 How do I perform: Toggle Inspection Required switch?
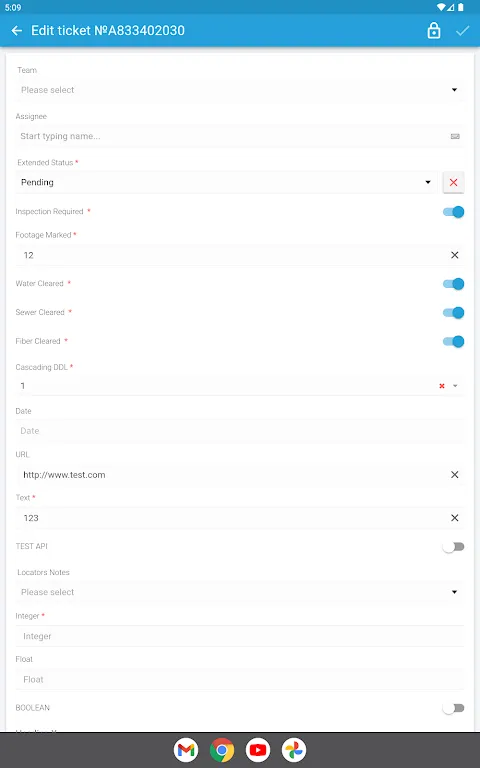click(x=453, y=212)
